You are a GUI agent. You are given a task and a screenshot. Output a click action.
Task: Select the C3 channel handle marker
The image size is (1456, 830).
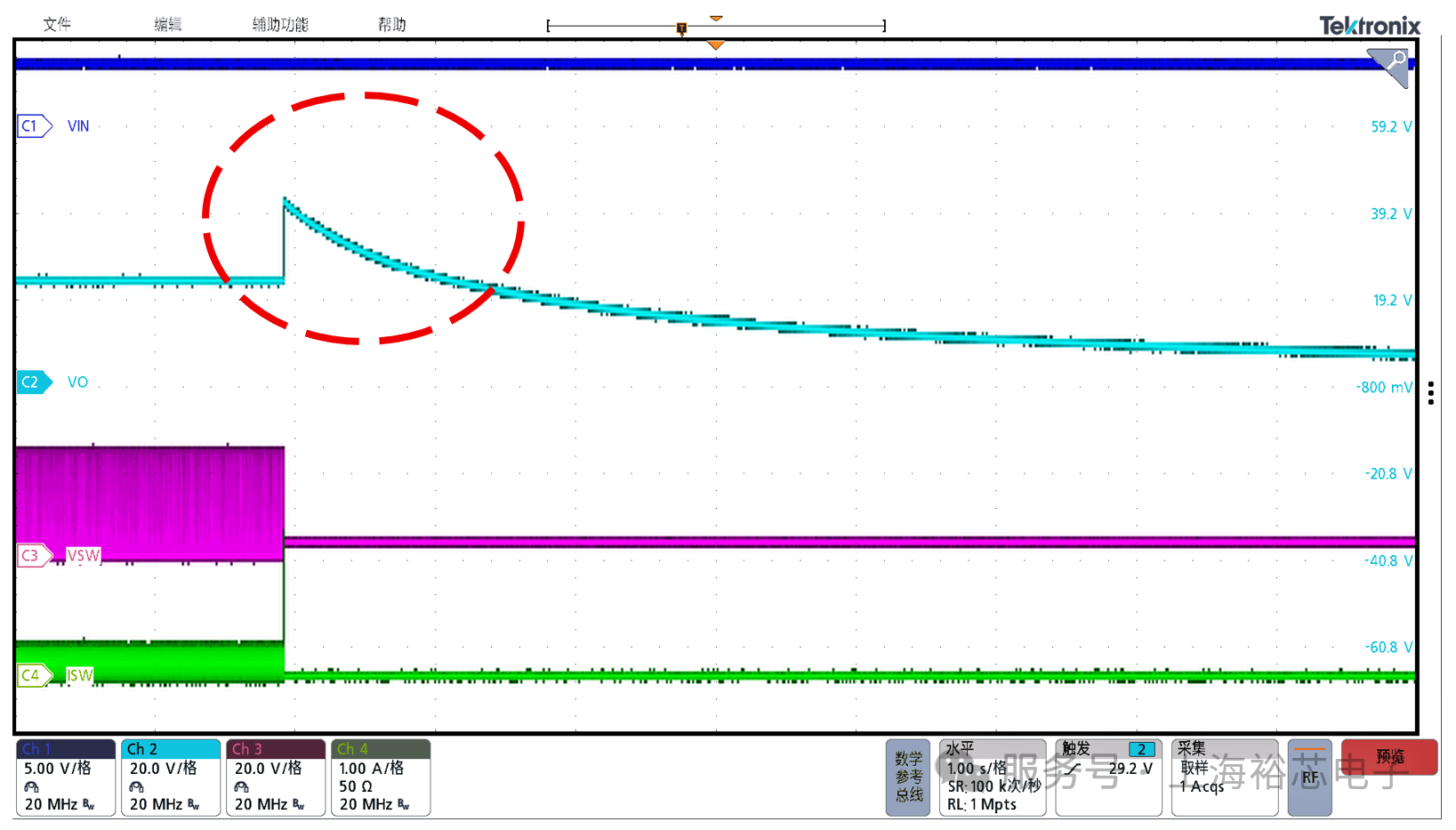[x=34, y=555]
